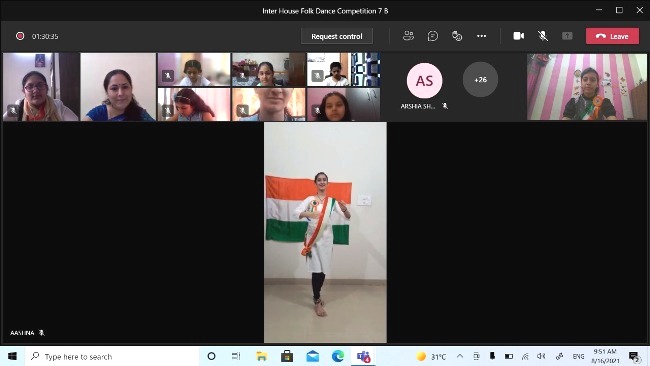Click the Microsoft Teams taskbar icon
650x366 pixels.
click(364, 356)
